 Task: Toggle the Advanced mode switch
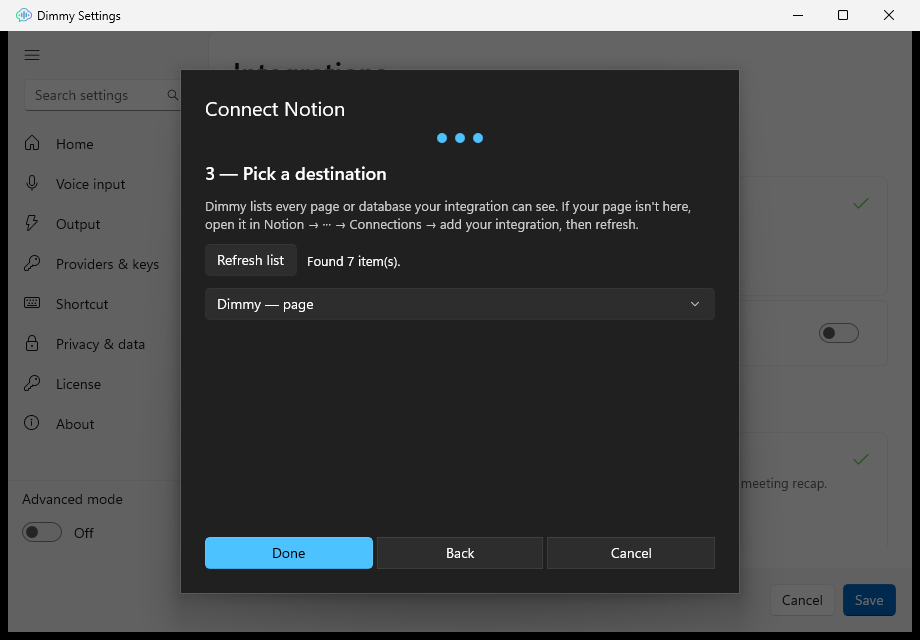[x=42, y=532]
